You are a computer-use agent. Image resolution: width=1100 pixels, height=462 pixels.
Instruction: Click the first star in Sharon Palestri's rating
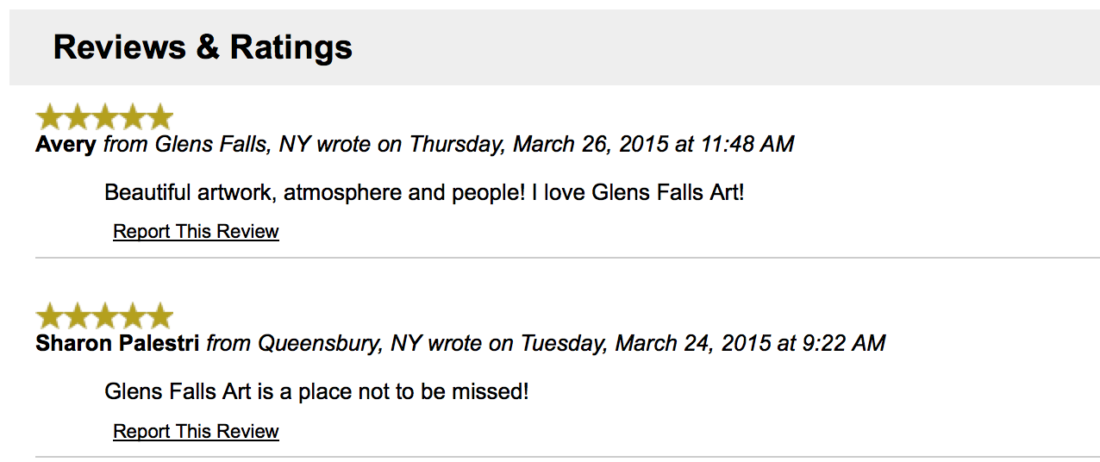coord(50,317)
